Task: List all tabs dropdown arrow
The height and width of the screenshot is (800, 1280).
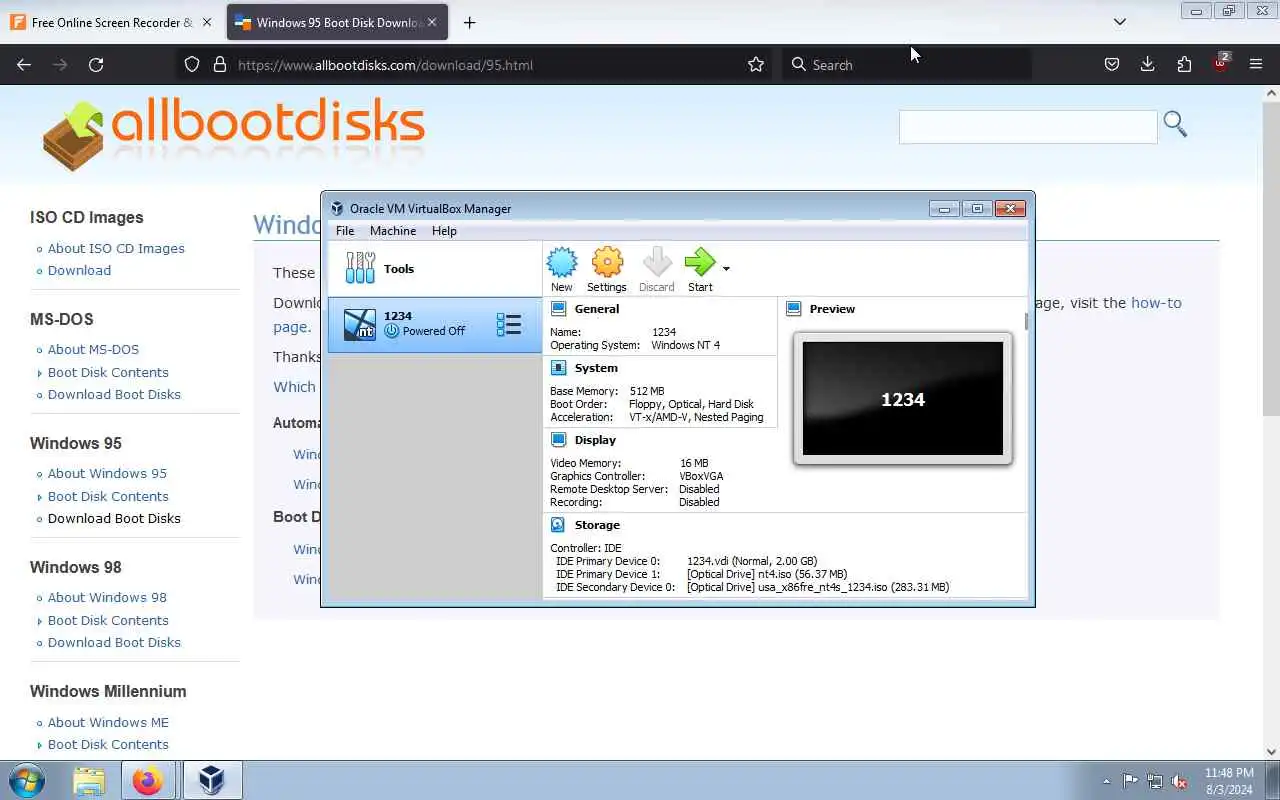Action: click(1120, 22)
